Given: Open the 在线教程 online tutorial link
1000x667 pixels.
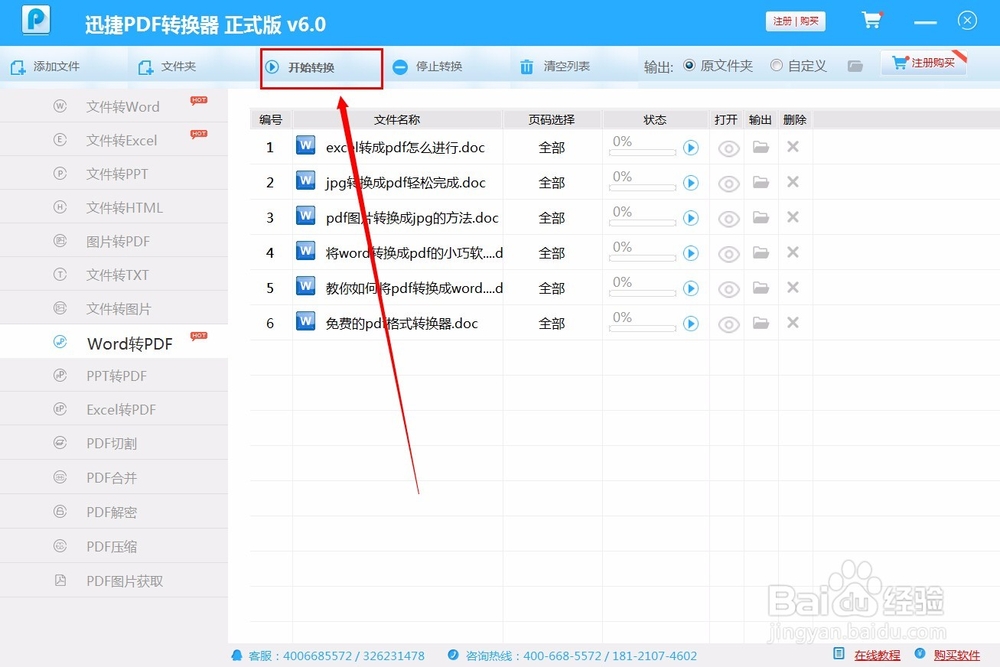Looking at the screenshot, I should pyautogui.click(x=874, y=655).
